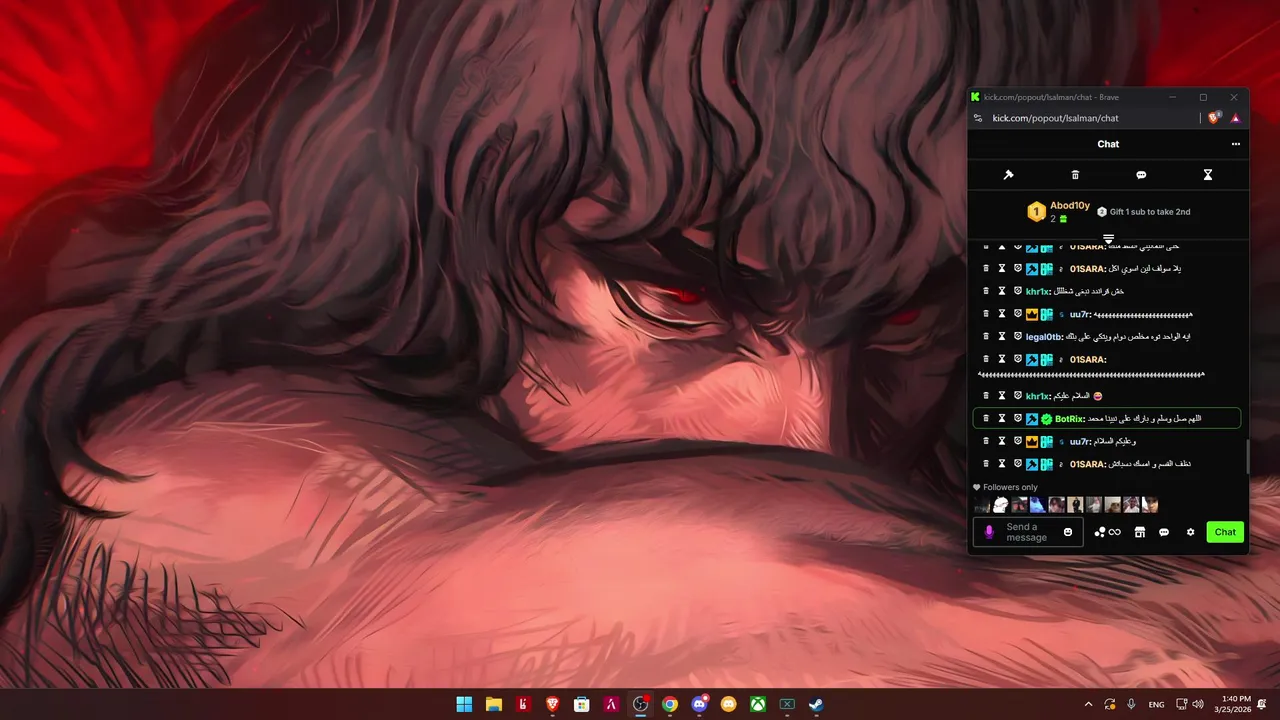Delete legal0tb's chat message

[986, 336]
